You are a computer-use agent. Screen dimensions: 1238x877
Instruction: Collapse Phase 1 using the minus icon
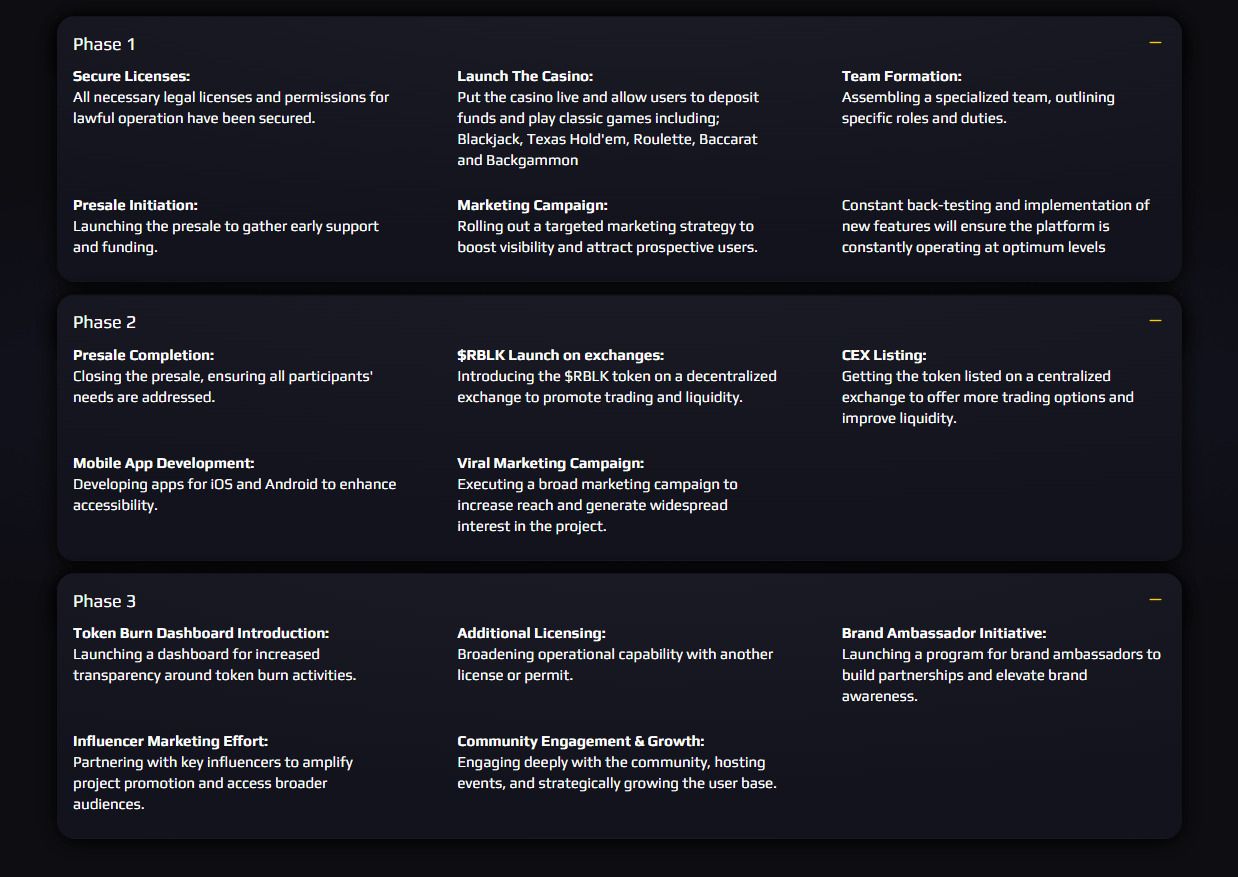(1155, 43)
